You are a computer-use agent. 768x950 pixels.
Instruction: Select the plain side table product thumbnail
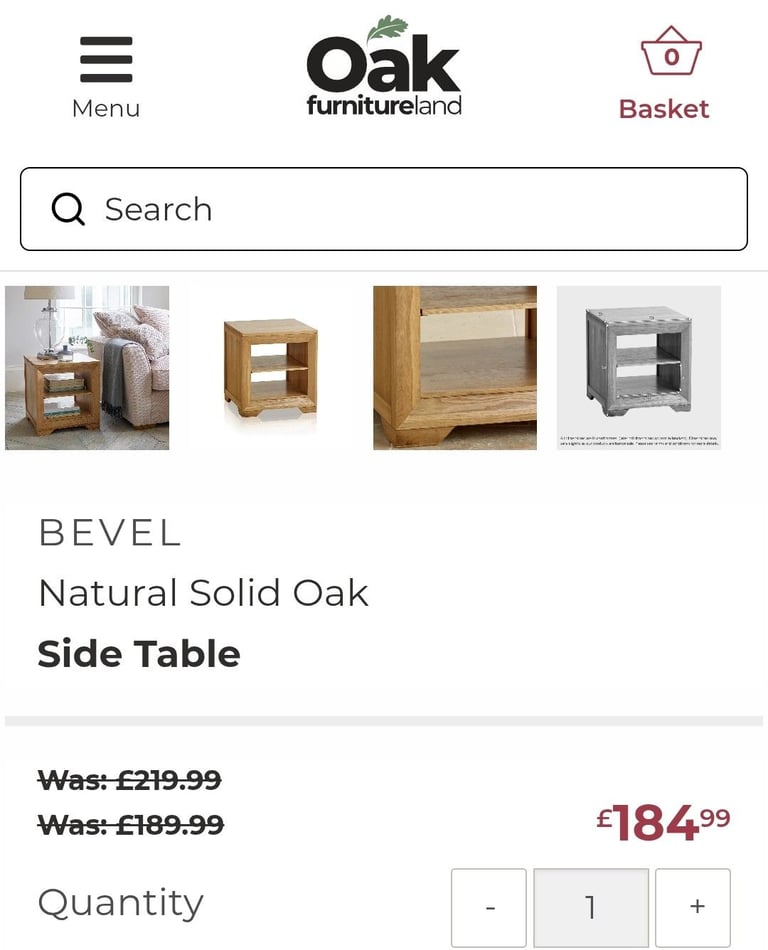tap(271, 368)
